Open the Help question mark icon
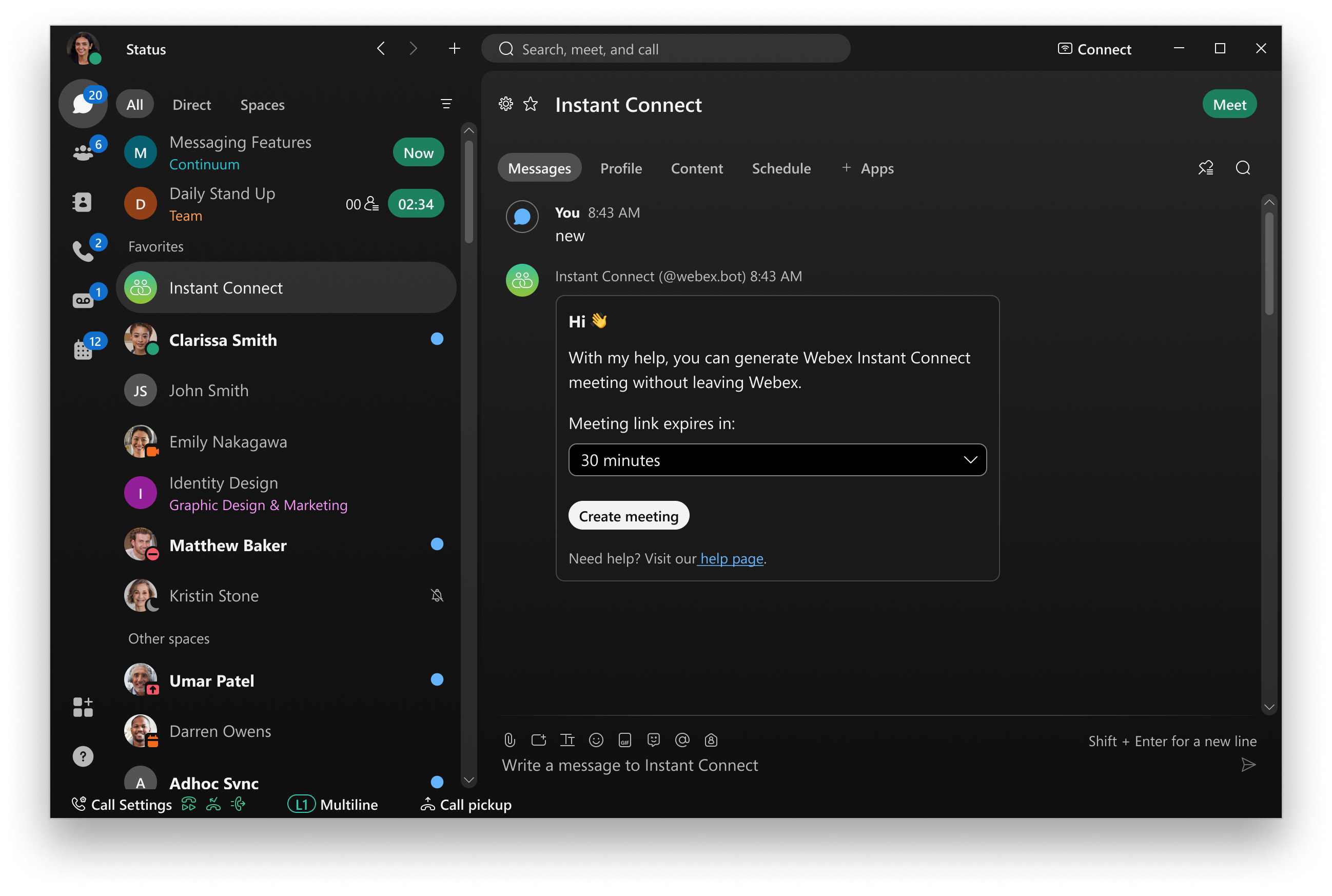 (83, 756)
